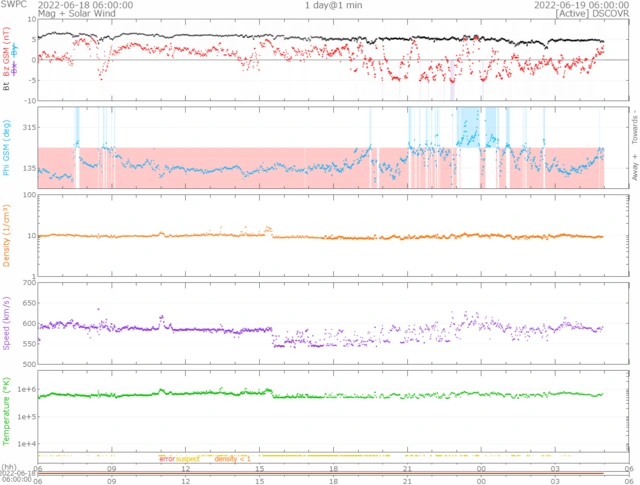Click the "Speed (km/s)" axis label
640x485 pixels.
pos(6,323)
